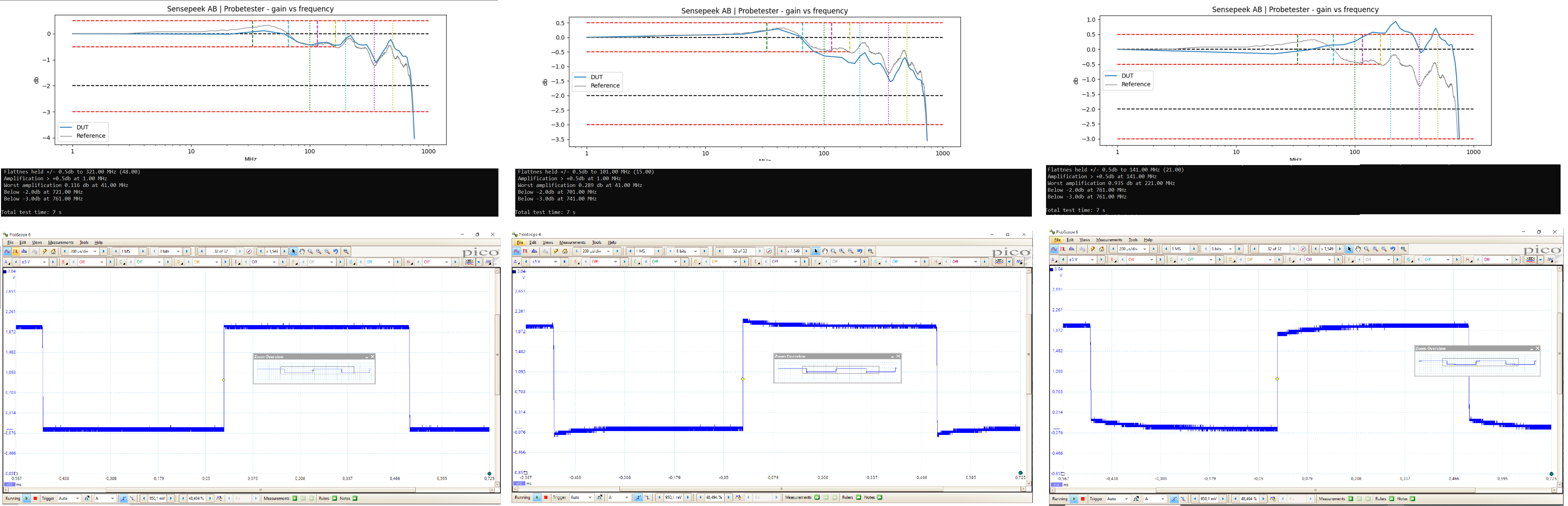This screenshot has height=506, width=1568.
Task: Start capture with green play button, right PicoScope
Action: coord(1074,499)
